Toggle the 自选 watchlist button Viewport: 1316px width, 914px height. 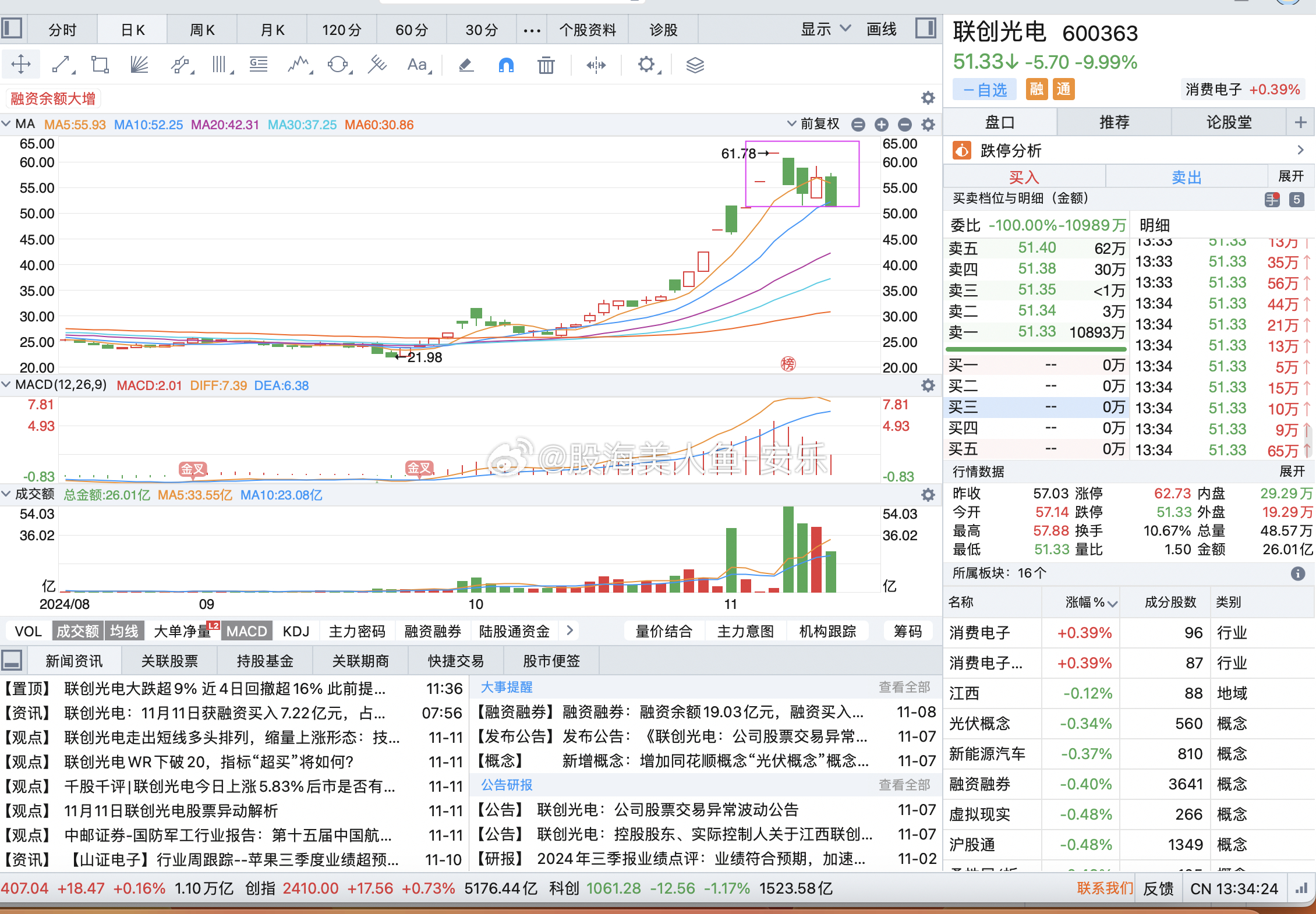tap(985, 90)
